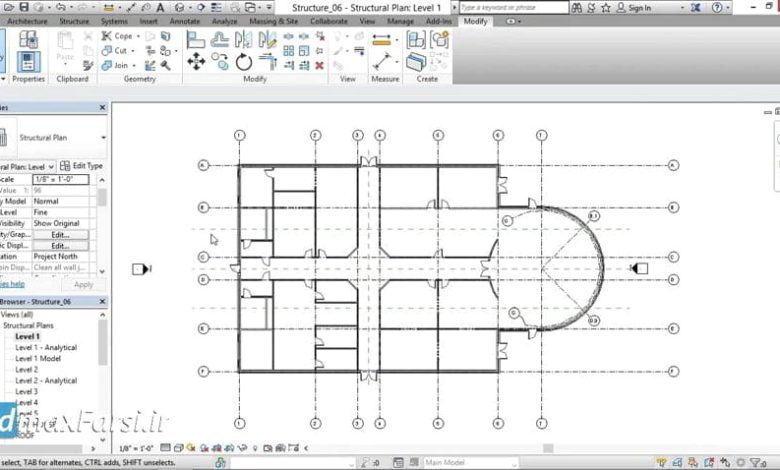
Task: Click the horizontal scrollbar thumb below drawing
Action: coord(548,448)
